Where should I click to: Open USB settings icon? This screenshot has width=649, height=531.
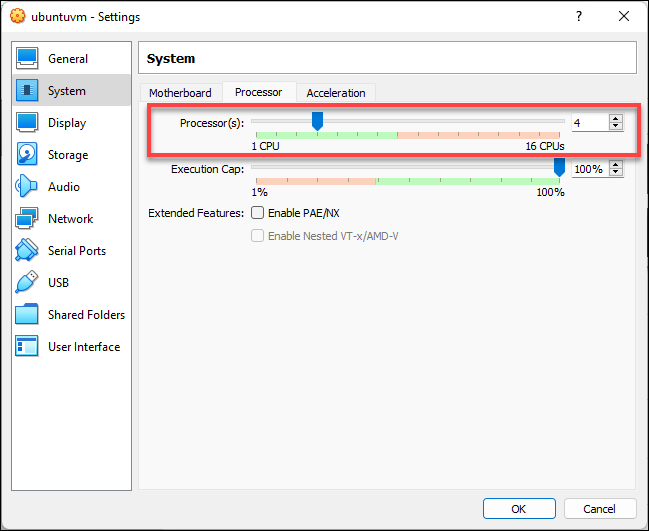click(28, 283)
